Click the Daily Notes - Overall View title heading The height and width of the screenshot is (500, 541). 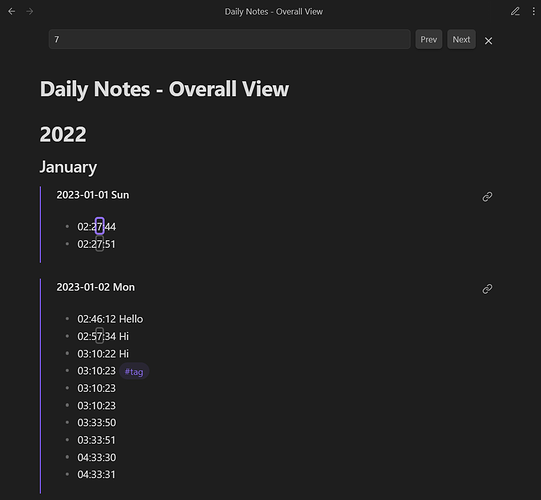[x=164, y=89]
